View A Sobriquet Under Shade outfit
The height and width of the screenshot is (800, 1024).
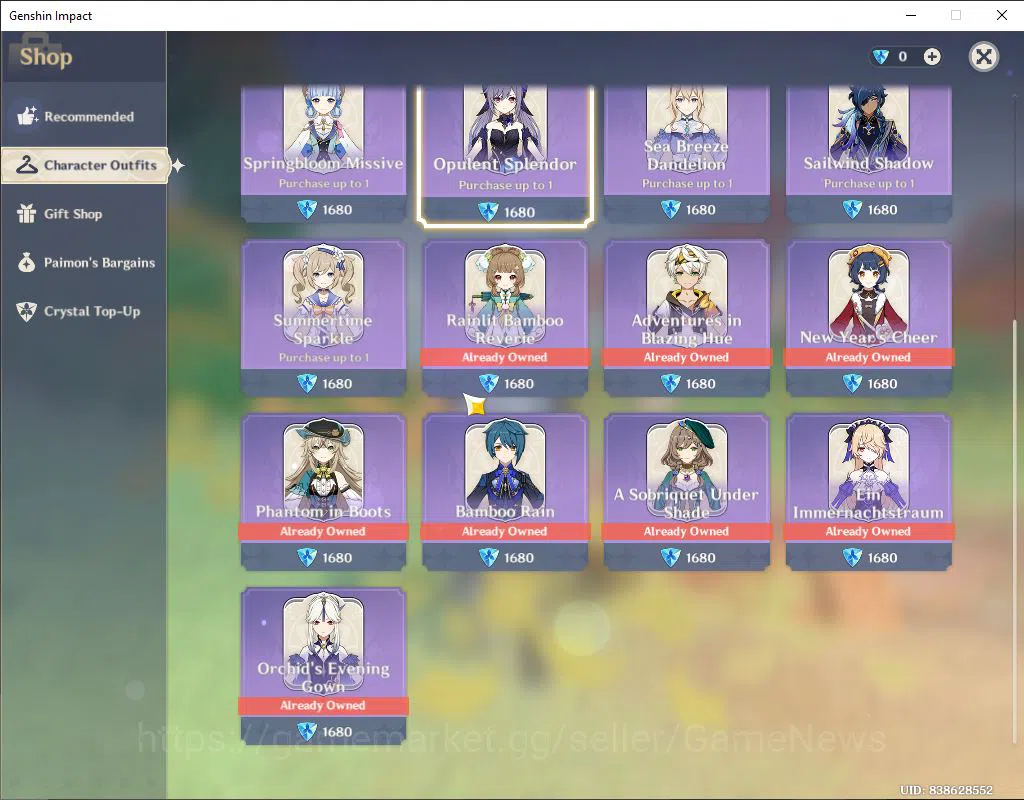click(x=686, y=492)
